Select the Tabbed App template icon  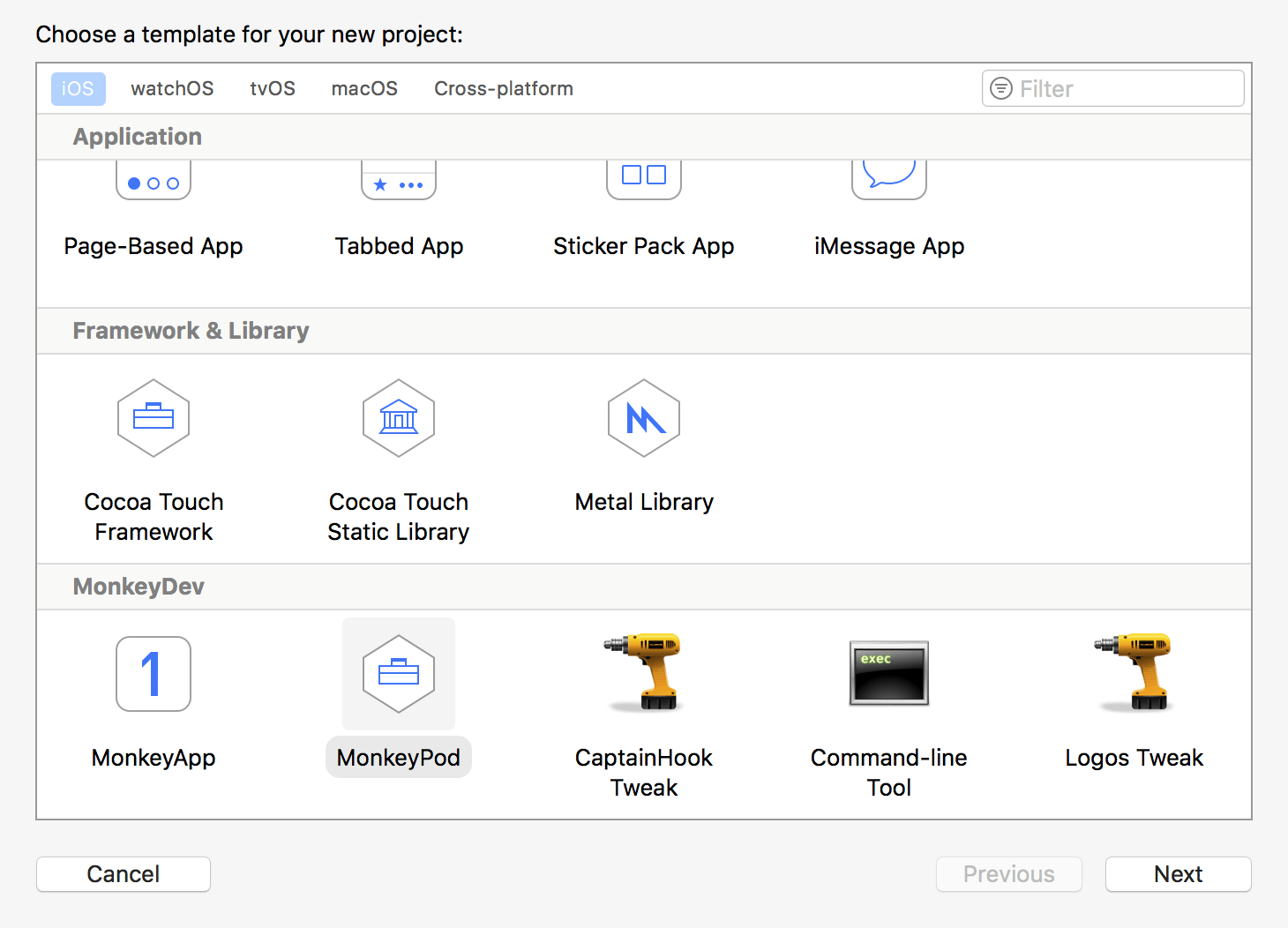tap(399, 181)
